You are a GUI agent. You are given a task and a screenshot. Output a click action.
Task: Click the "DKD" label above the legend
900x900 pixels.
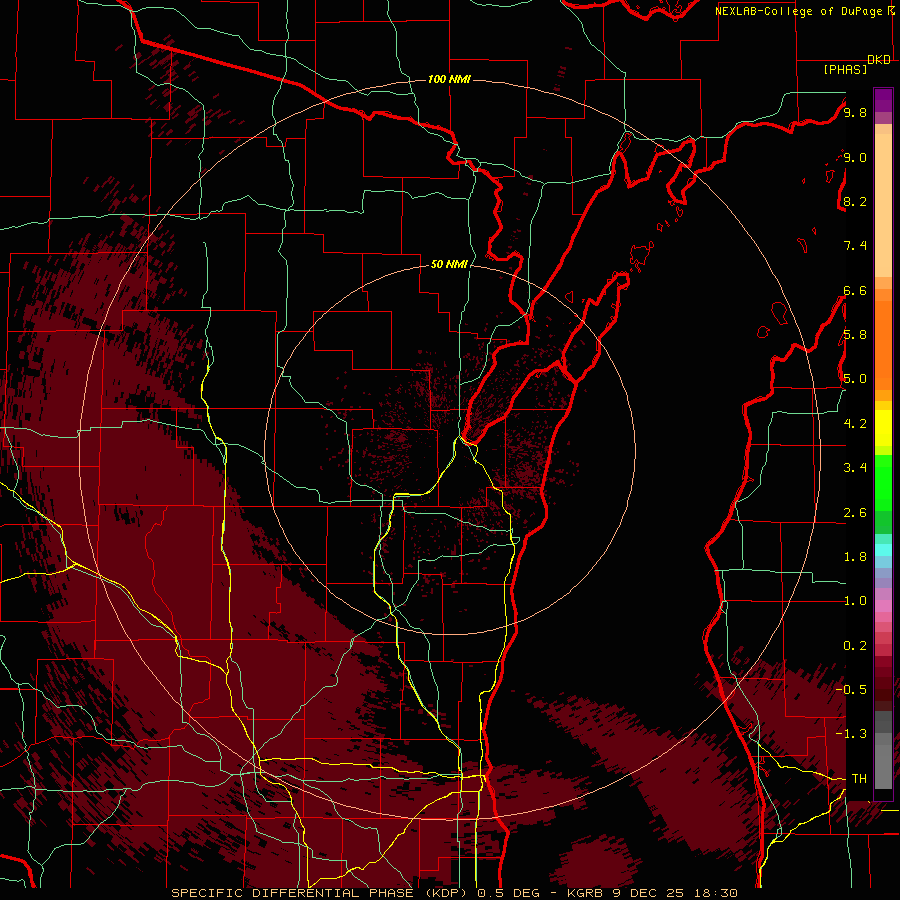tap(879, 60)
